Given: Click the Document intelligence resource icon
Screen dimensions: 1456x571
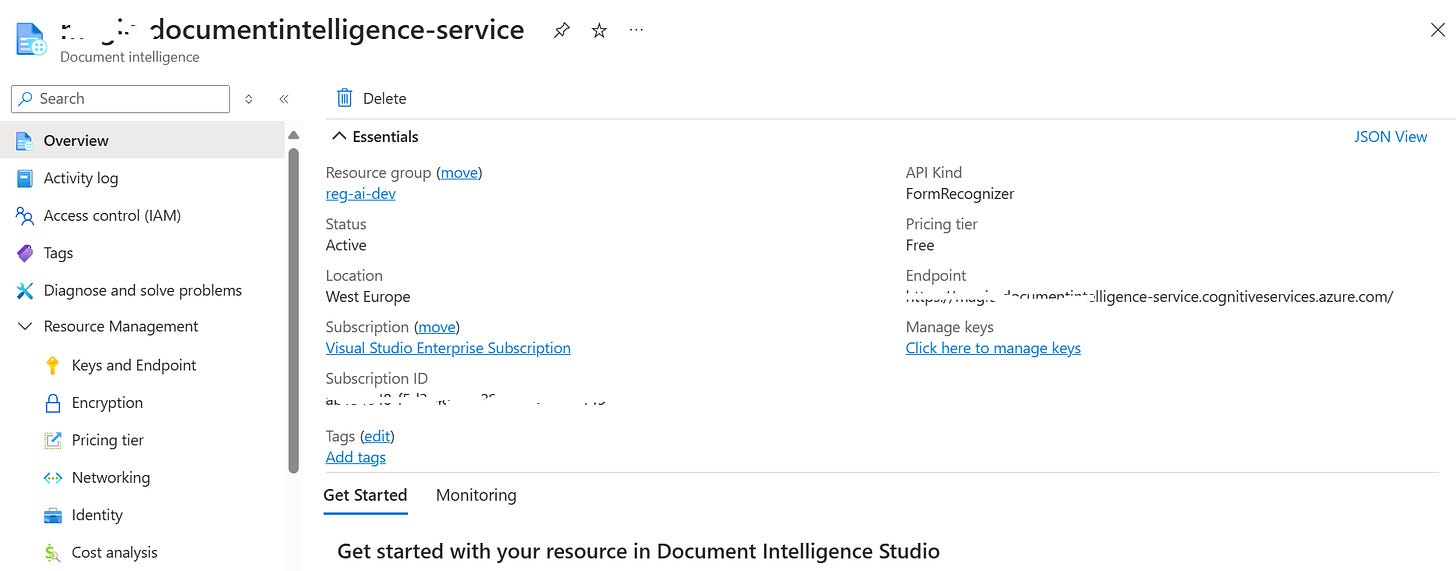Looking at the screenshot, I should pyautogui.click(x=31, y=39).
